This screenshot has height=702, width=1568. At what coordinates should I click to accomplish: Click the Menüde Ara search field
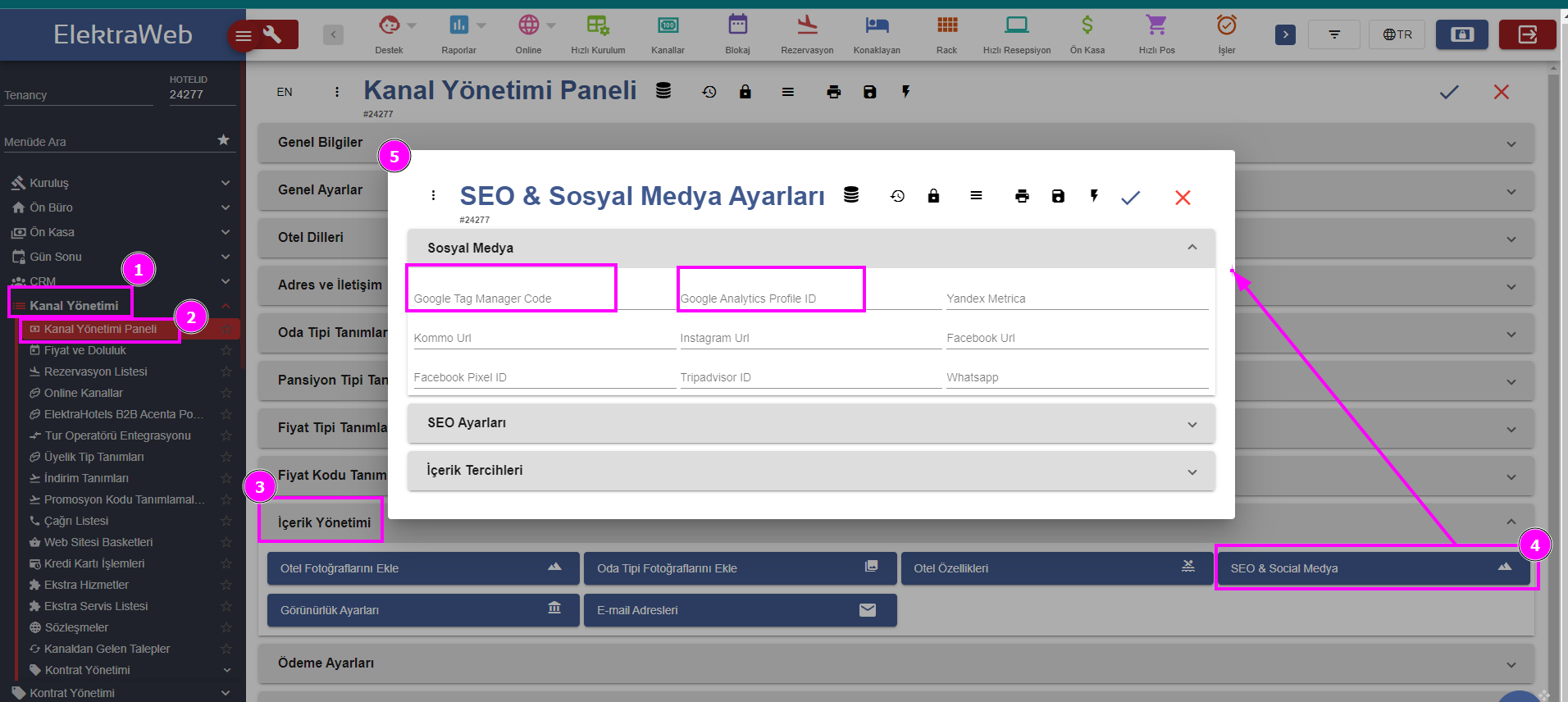[x=107, y=142]
